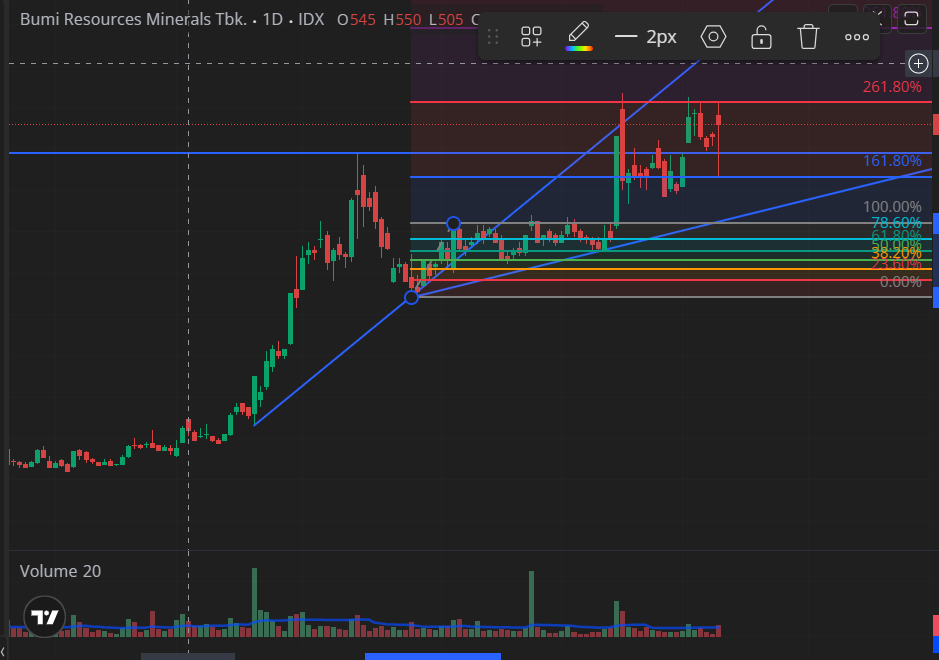
Task: Click the 0.00% Fibonacci level label
Action: tap(900, 281)
